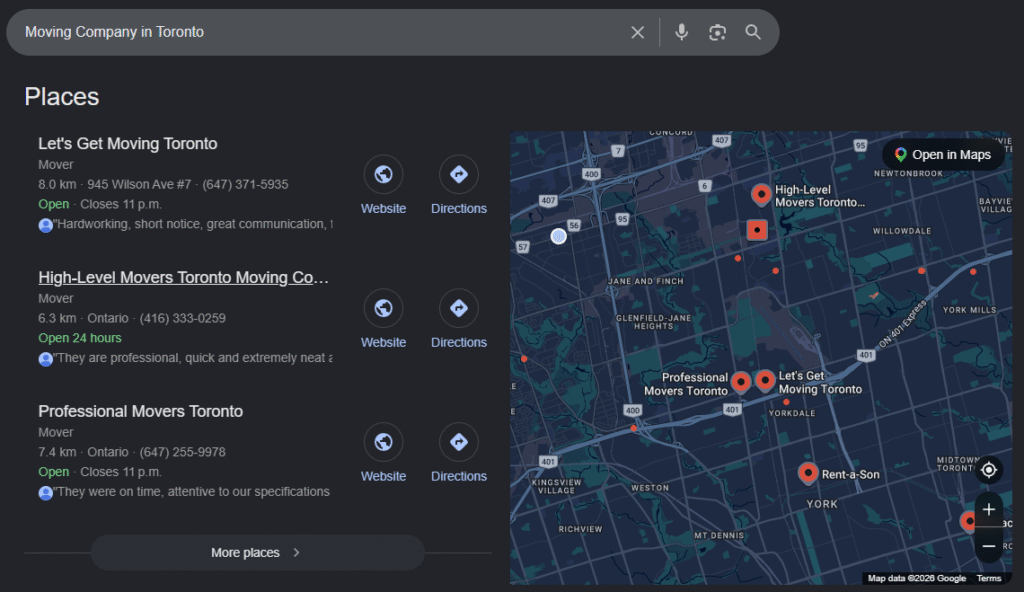Zoom out the map with minus button

(989, 546)
